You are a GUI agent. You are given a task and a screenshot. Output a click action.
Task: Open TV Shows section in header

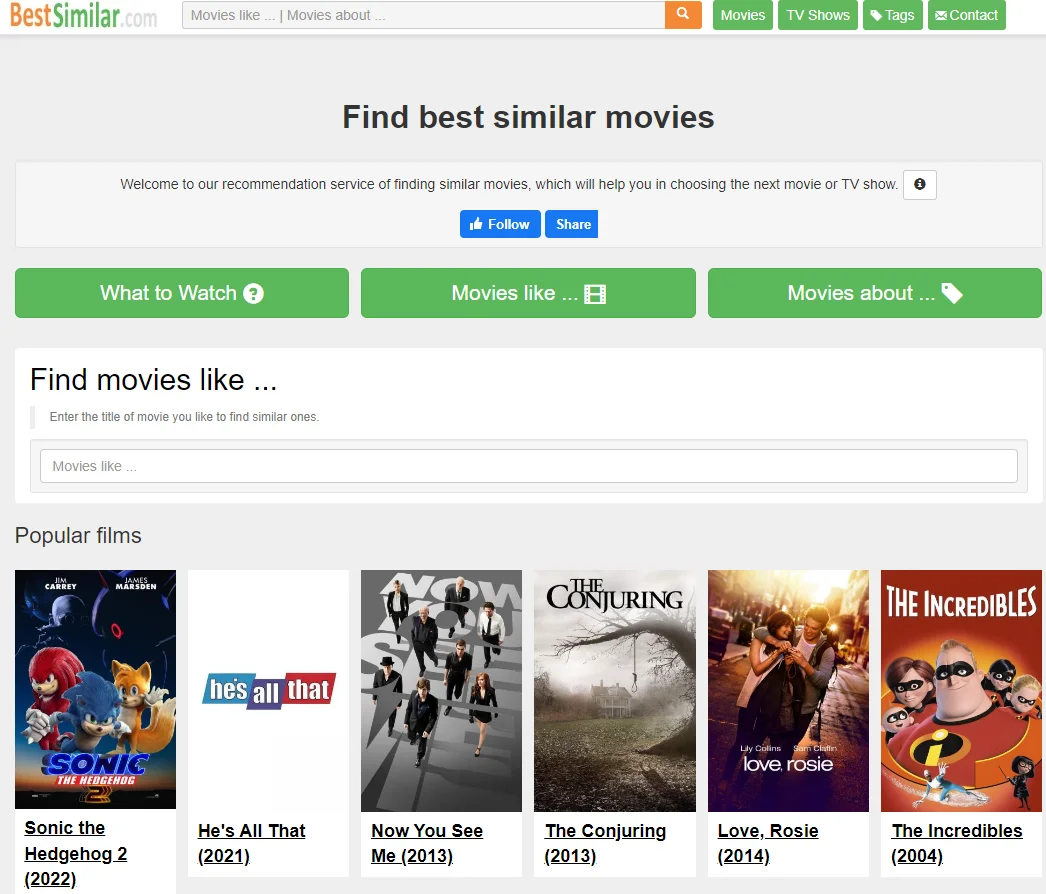pos(817,15)
